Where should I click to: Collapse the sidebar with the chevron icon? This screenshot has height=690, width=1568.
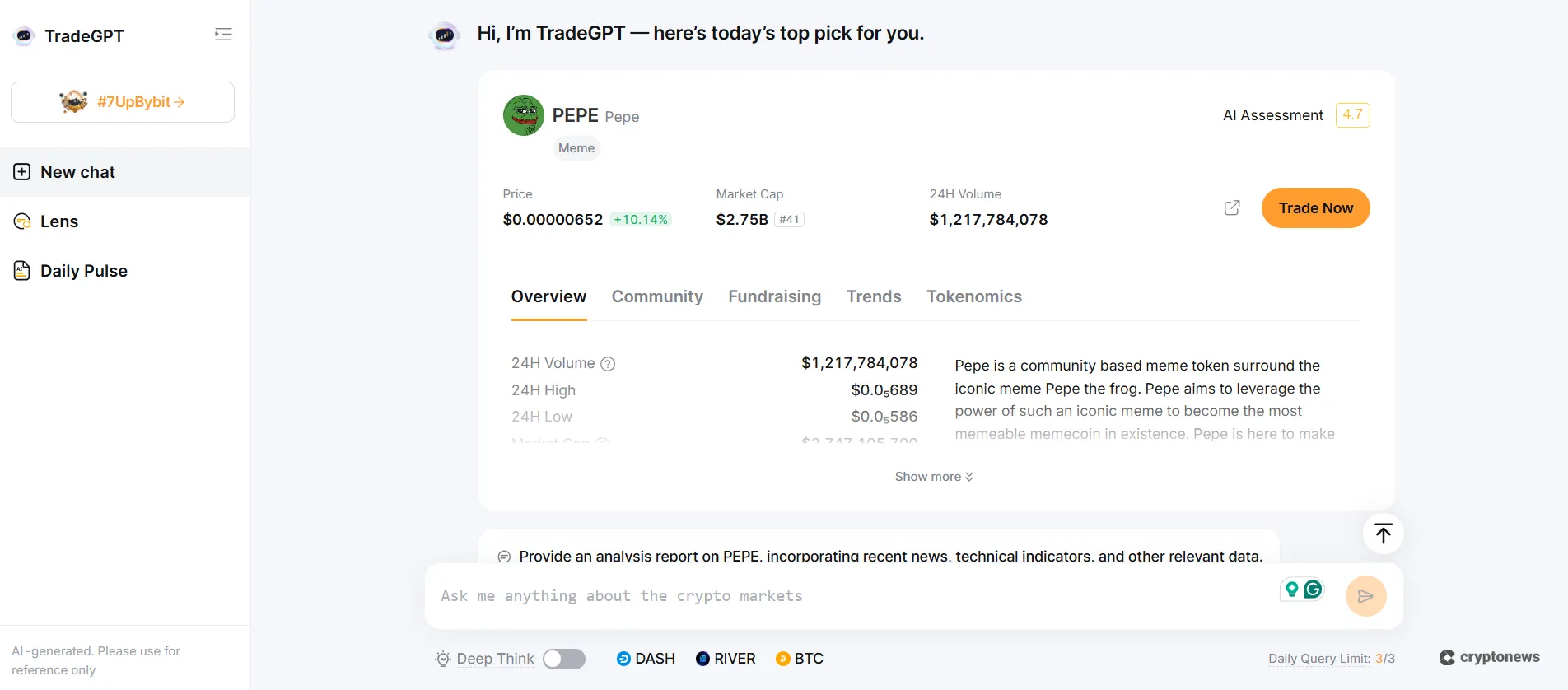tap(222, 35)
